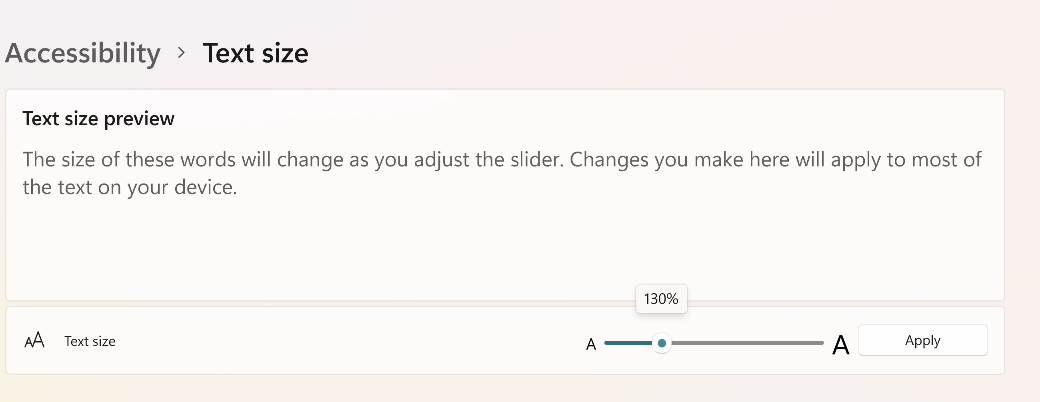Click the 130% slider tooltip
1040x402 pixels.
661,298
